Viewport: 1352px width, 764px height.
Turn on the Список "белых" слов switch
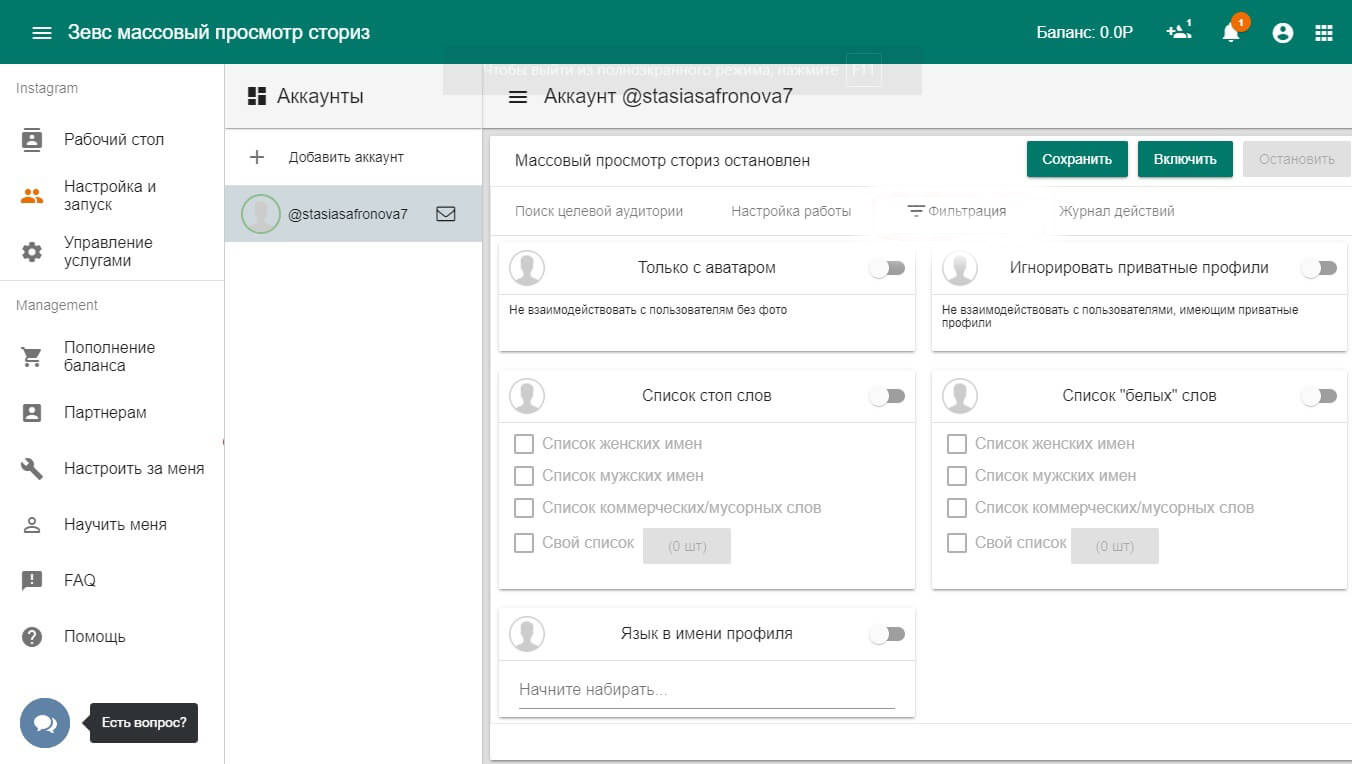pyautogui.click(x=1319, y=396)
